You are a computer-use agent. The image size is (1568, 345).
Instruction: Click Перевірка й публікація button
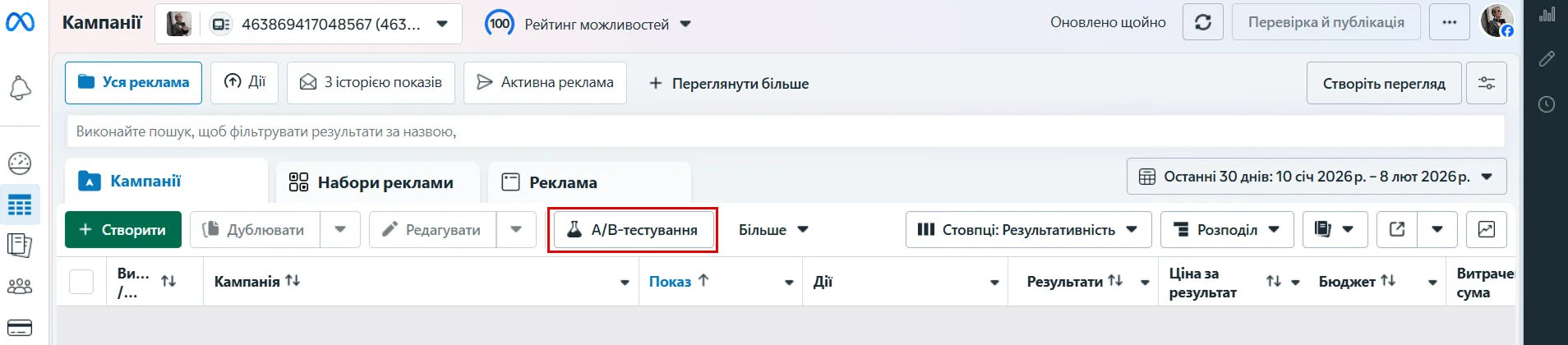(x=1326, y=22)
